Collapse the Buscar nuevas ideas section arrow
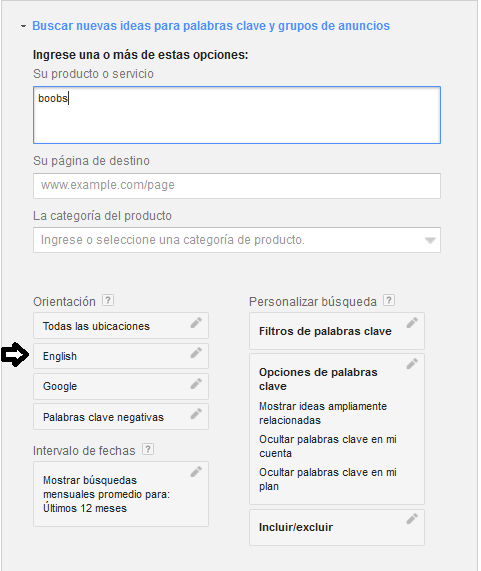Screen dimensions: 481x571 coord(23,26)
